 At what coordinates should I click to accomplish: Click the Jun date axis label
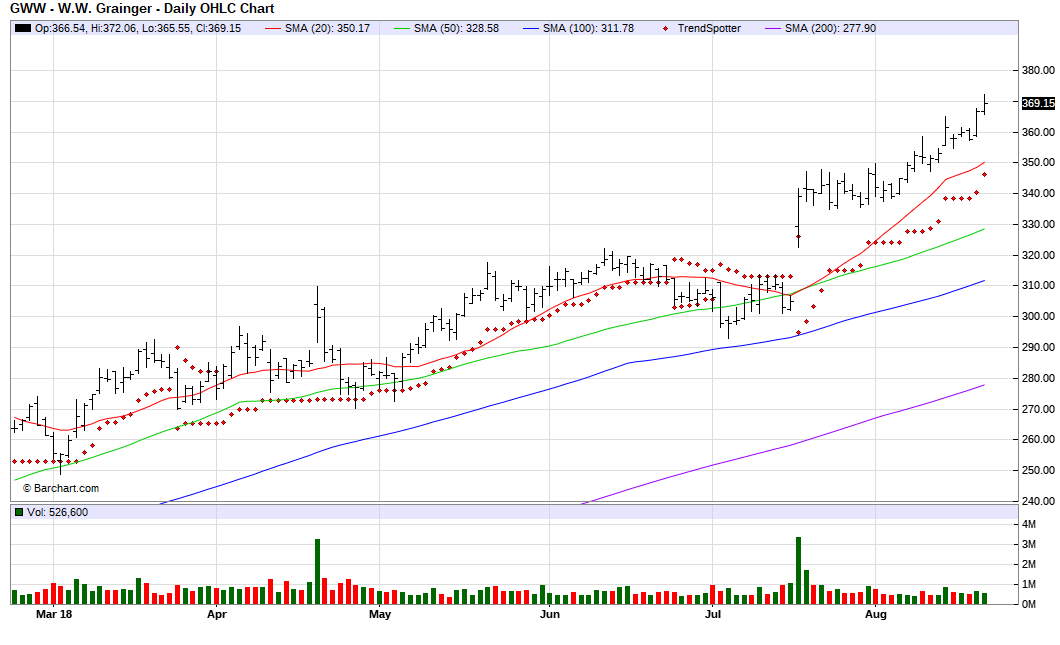pyautogui.click(x=550, y=615)
